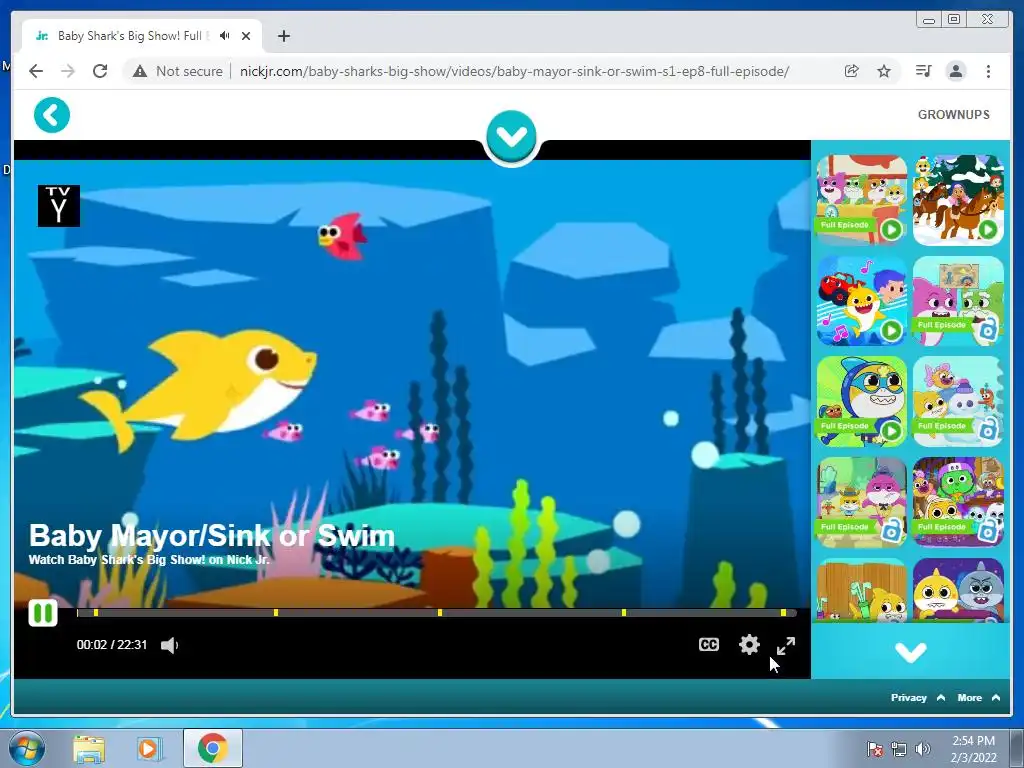Close the Baby Shark's Big Show tab

click(246, 36)
